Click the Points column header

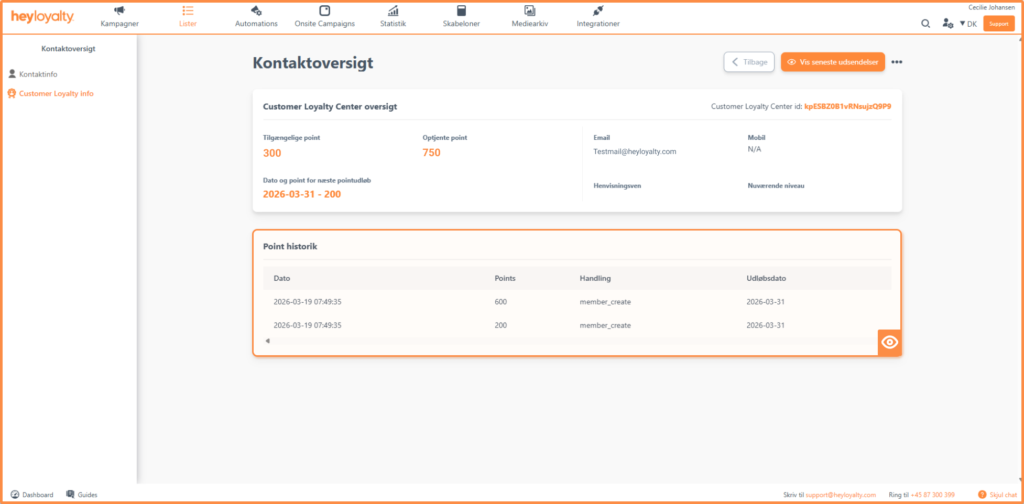[x=505, y=278]
